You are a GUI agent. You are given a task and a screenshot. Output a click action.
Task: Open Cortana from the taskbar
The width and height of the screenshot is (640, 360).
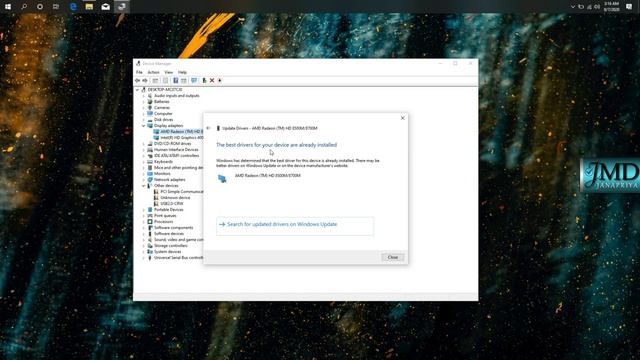tap(40, 7)
